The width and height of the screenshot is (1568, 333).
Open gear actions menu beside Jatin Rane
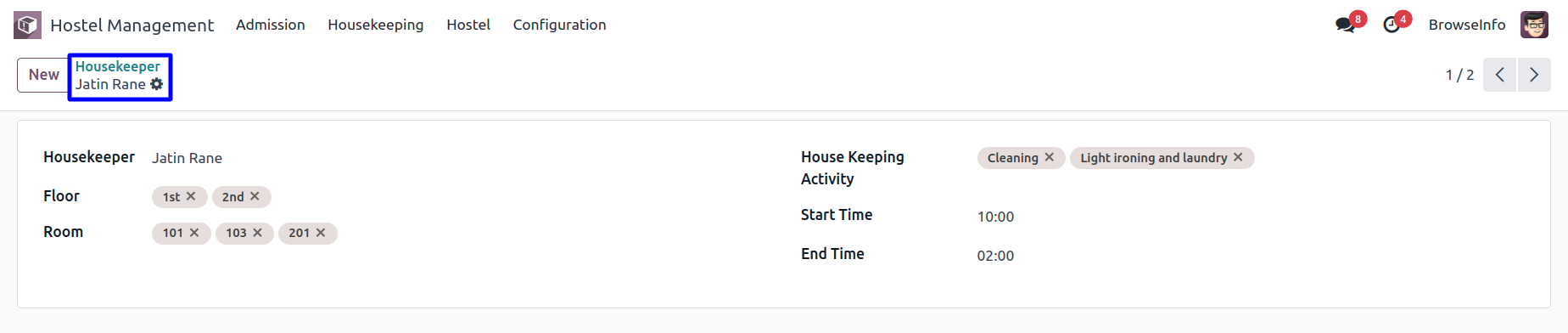(x=157, y=84)
